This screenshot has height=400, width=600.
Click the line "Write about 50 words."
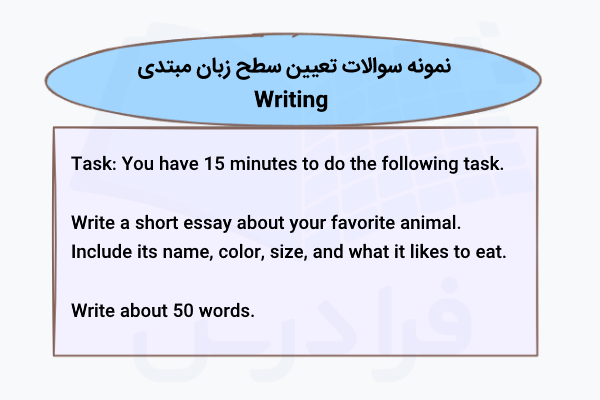coord(163,309)
